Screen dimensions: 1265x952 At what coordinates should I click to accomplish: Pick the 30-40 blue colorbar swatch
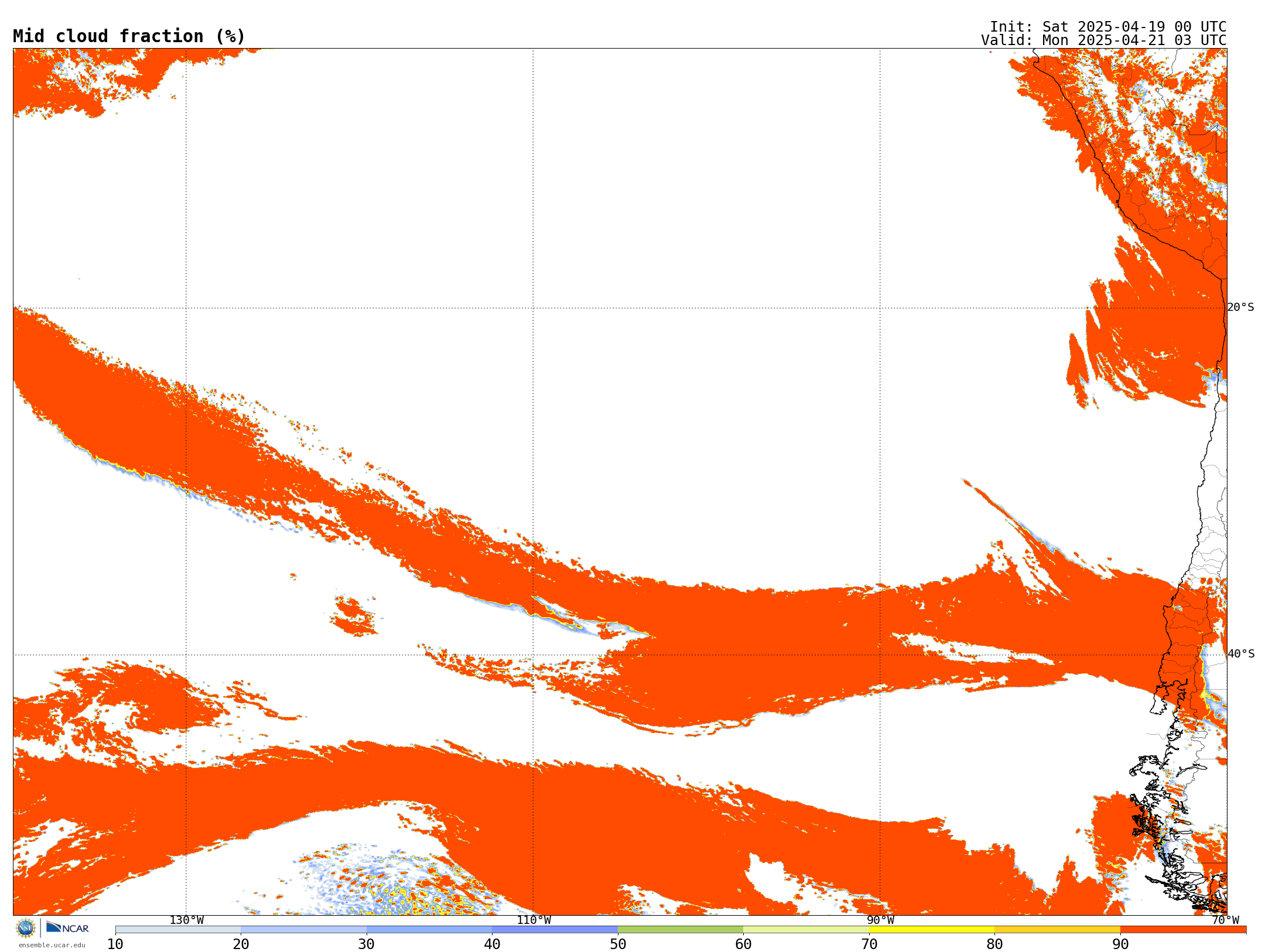[429, 930]
